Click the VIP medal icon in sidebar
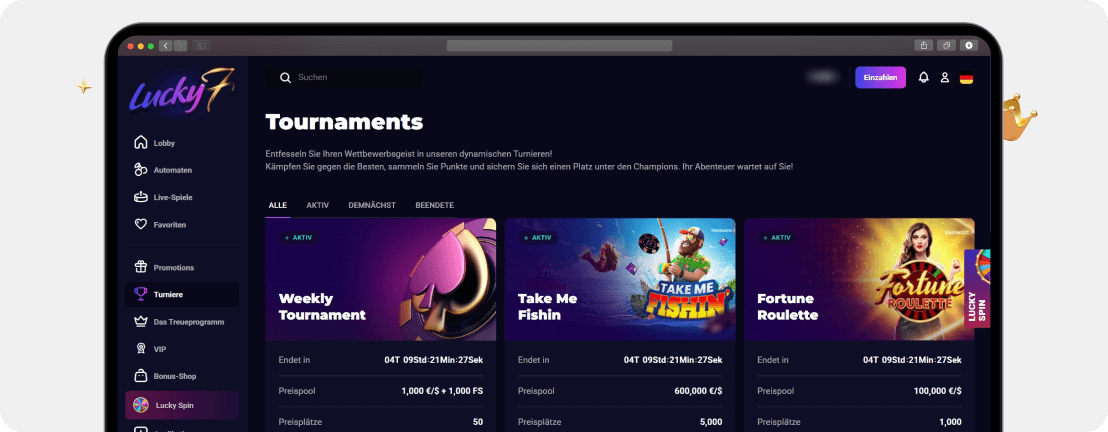 (141, 349)
